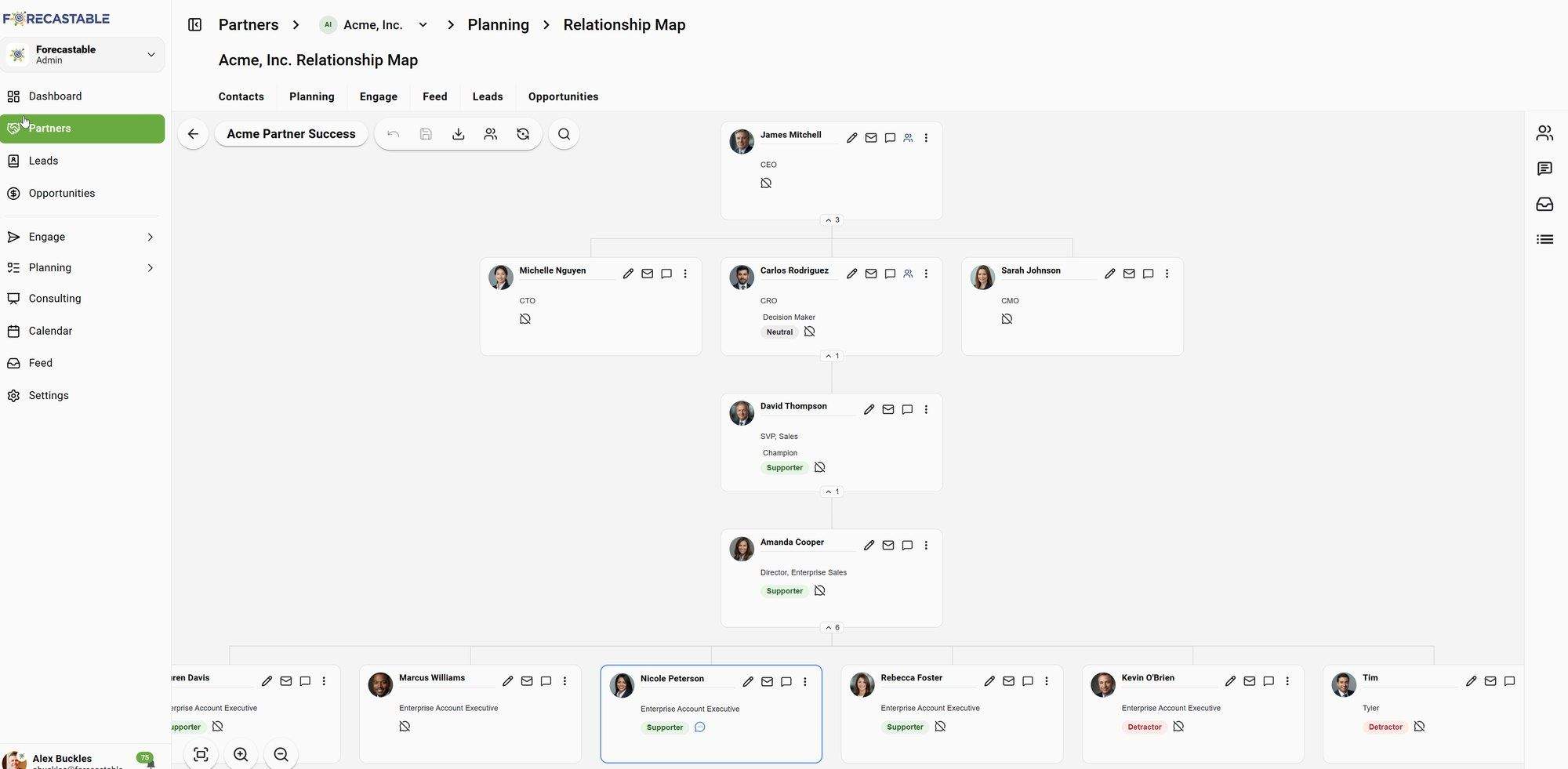Screen dimensions: 1568x769
Task: Switch to the Opportunities tab
Action: pyautogui.click(x=564, y=97)
